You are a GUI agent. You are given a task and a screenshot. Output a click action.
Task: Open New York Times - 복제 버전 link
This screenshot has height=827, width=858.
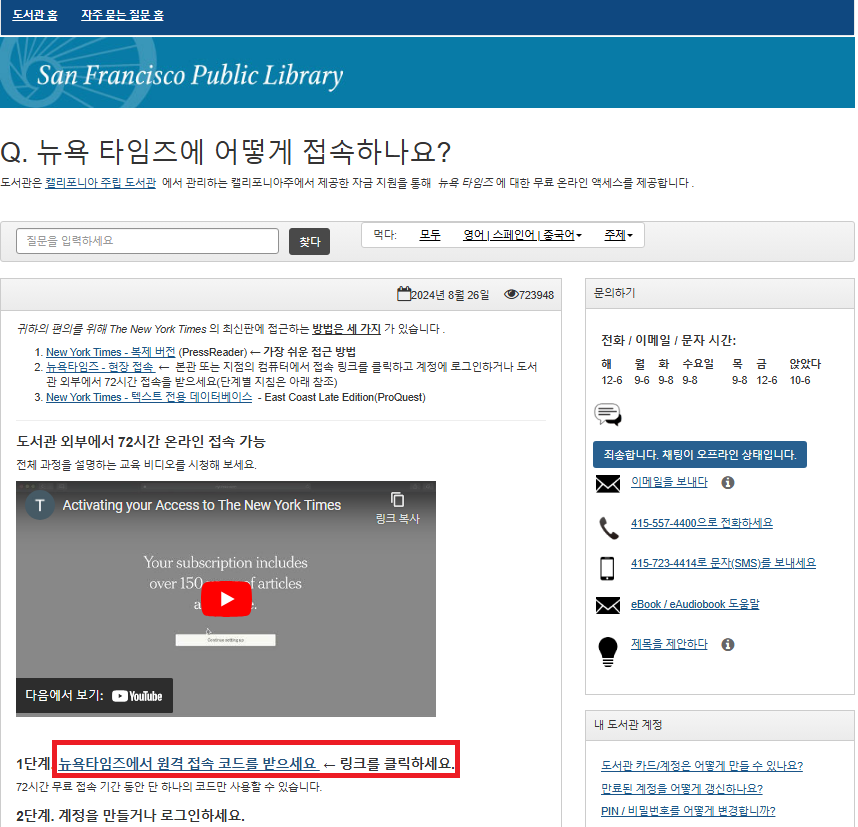[111, 352]
